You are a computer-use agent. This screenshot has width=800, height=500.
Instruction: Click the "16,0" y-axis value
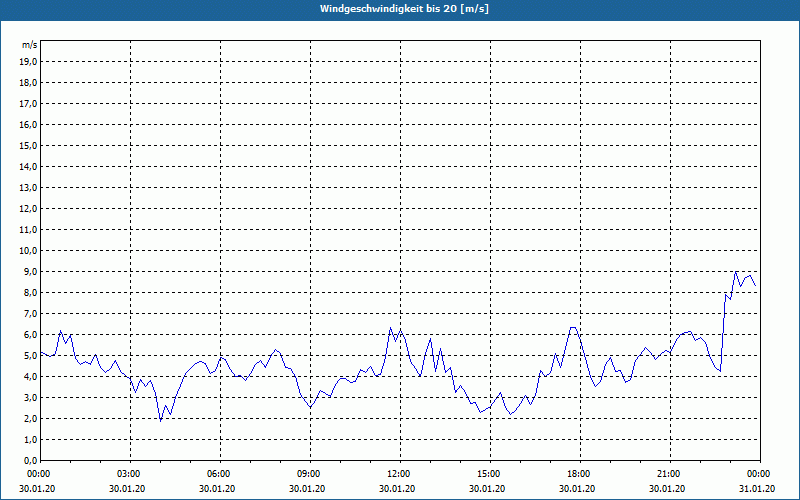click(28, 124)
